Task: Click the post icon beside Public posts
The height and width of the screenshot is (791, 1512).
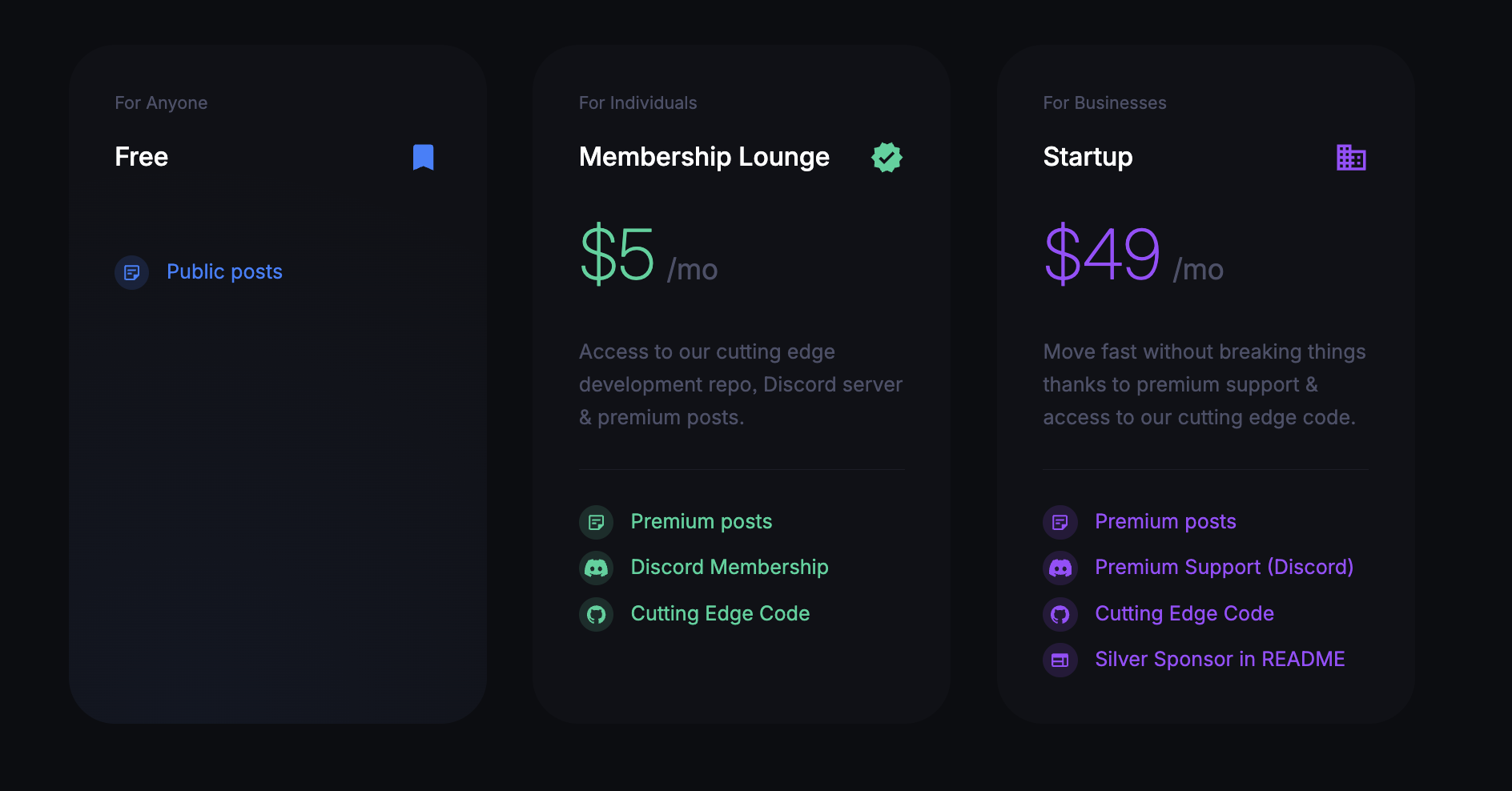Action: 132,272
